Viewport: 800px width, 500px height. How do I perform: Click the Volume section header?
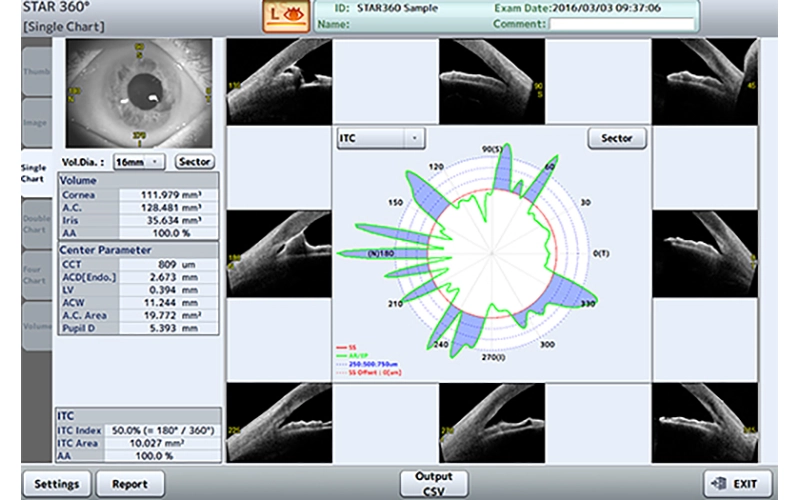[139, 181]
